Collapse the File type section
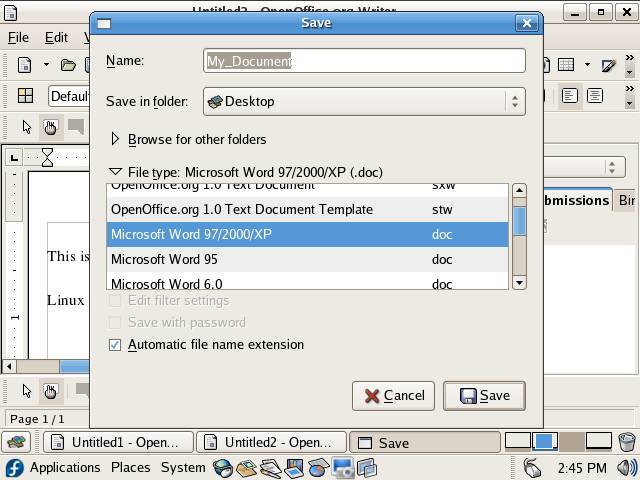 pyautogui.click(x=115, y=172)
